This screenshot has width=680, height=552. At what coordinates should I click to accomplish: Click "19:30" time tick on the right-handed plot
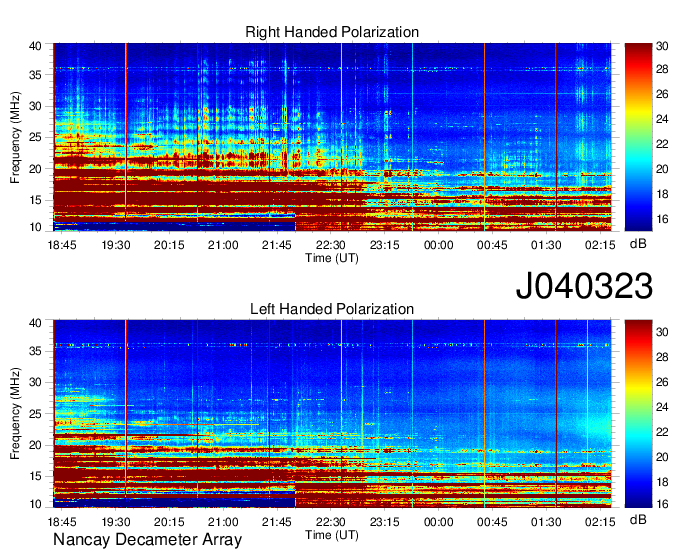click(x=116, y=245)
